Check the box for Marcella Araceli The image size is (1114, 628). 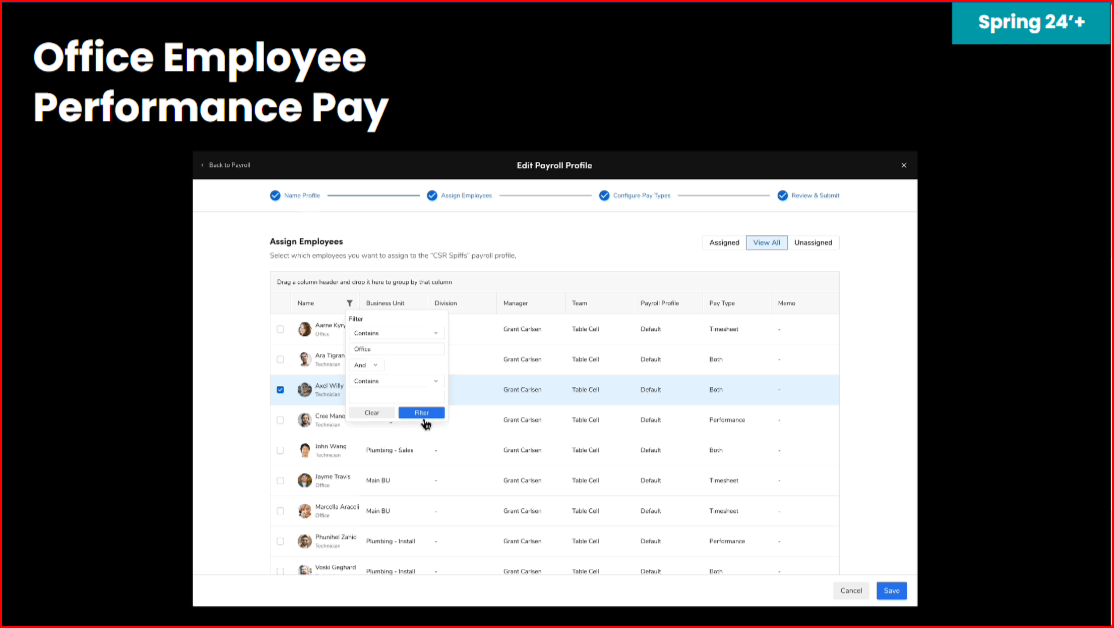click(280, 511)
